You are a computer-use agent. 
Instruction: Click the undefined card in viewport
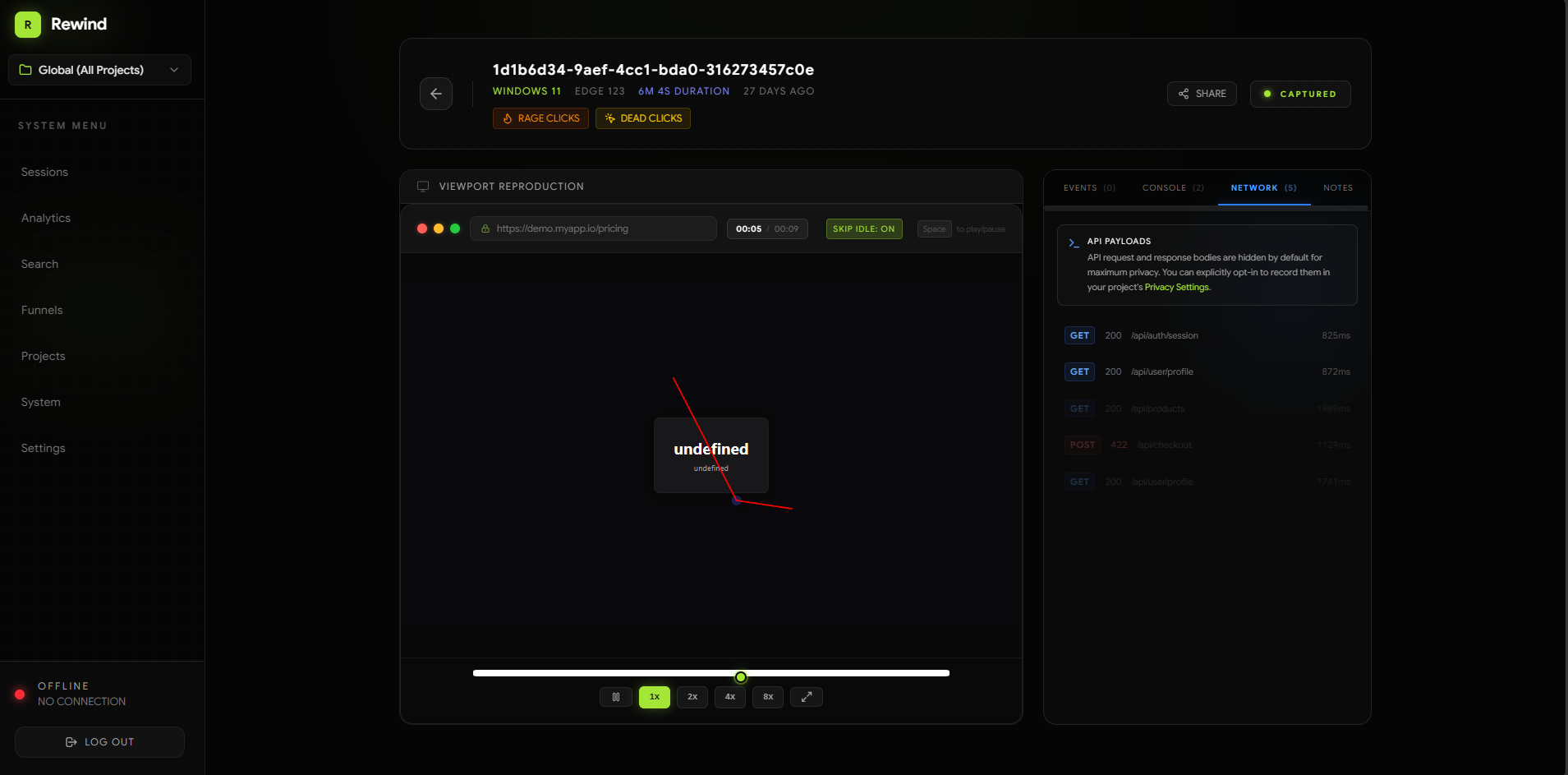[x=711, y=455]
